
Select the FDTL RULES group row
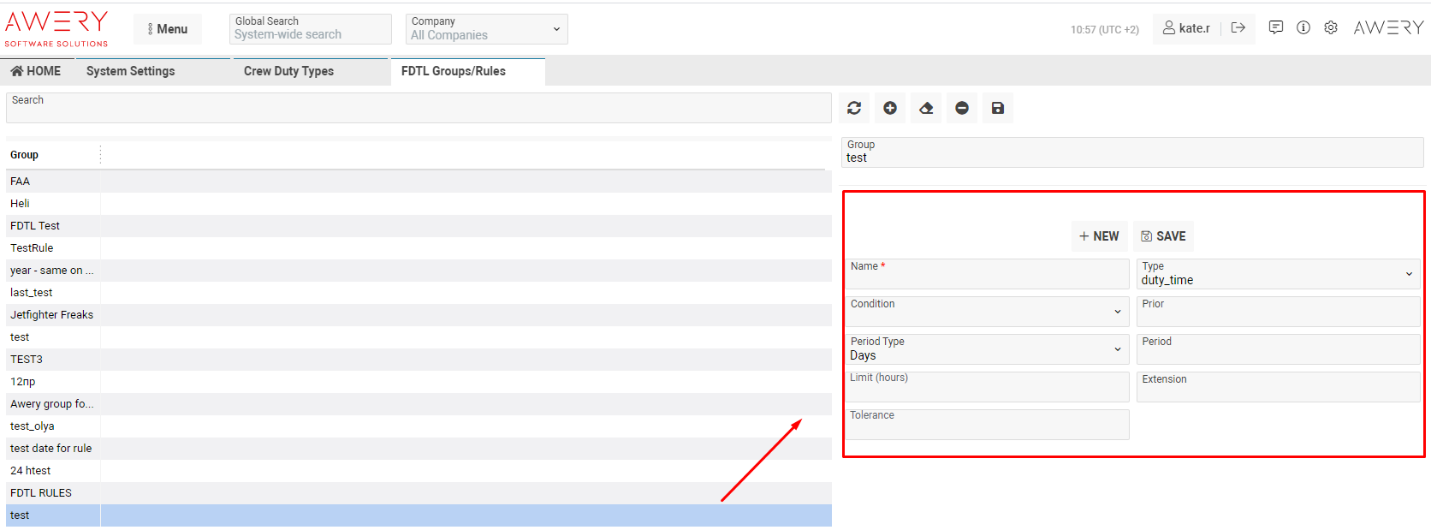click(418, 493)
